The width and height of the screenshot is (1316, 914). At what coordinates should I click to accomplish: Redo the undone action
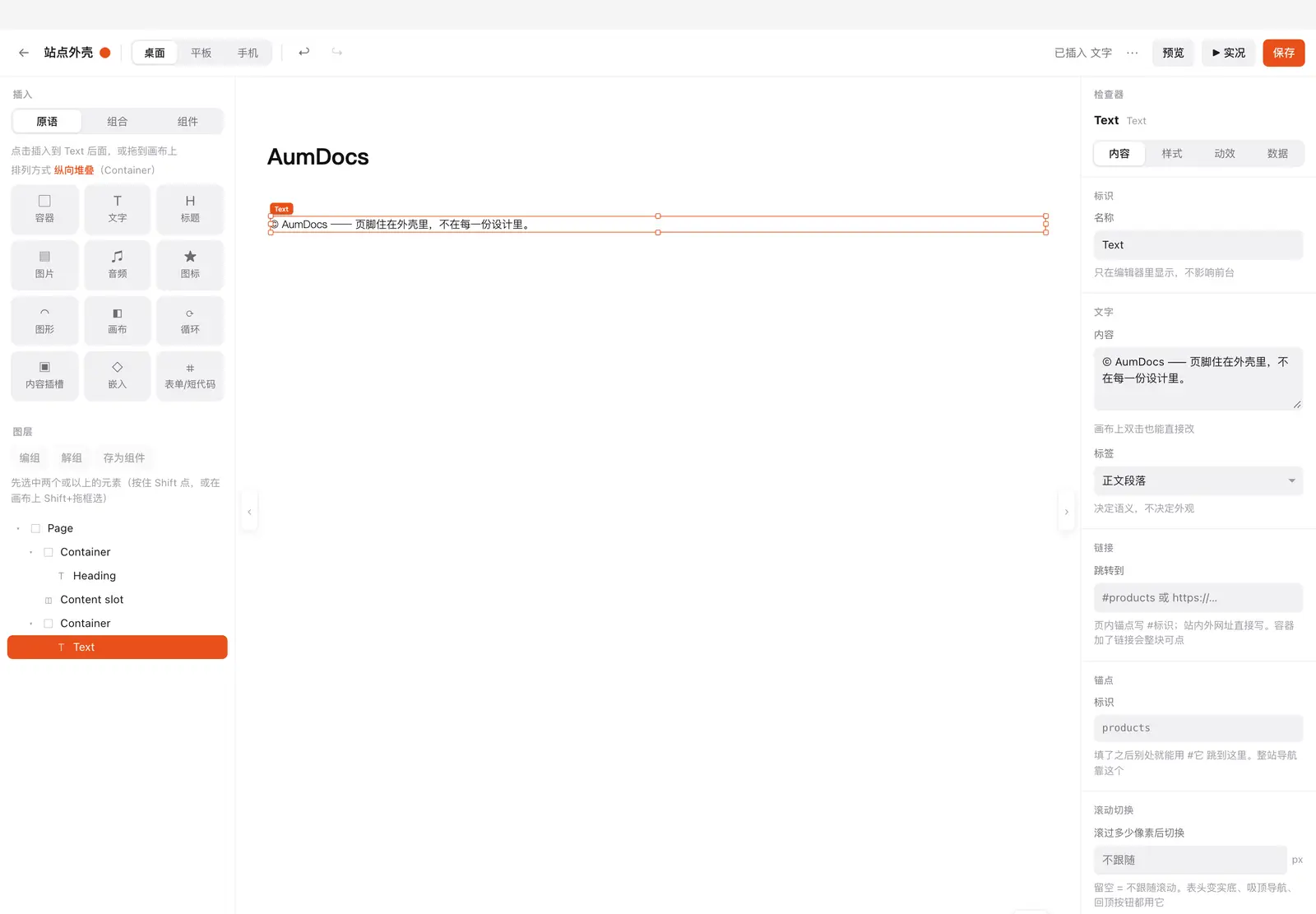(x=337, y=53)
